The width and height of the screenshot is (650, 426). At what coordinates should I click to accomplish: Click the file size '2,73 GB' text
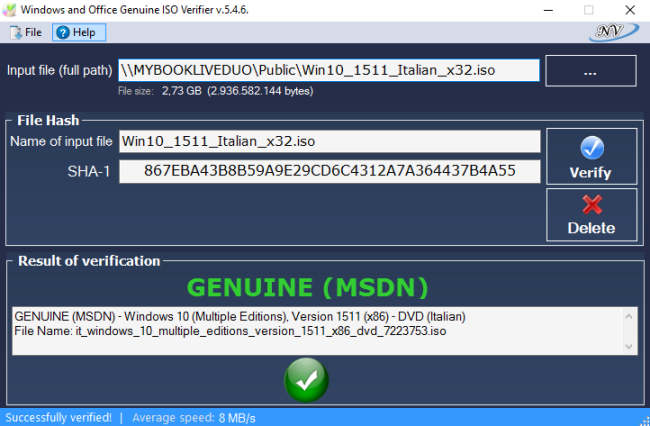(181, 91)
